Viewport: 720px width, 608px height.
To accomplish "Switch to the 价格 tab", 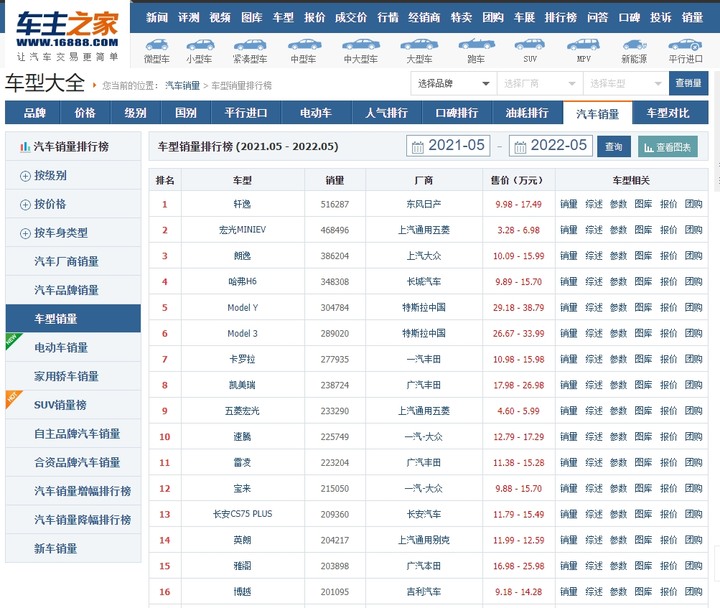I will pos(85,113).
